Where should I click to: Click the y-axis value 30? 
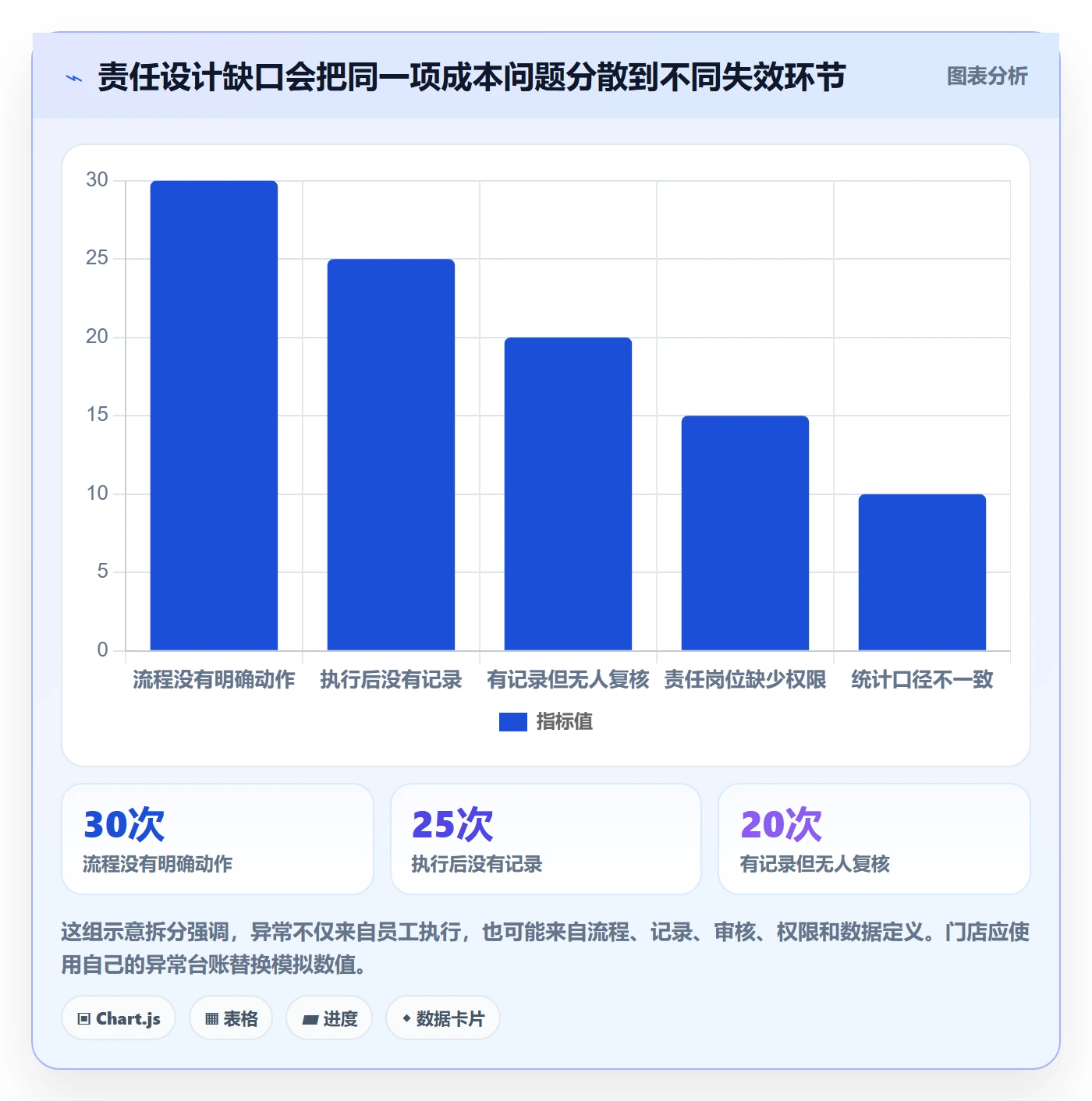click(x=97, y=180)
